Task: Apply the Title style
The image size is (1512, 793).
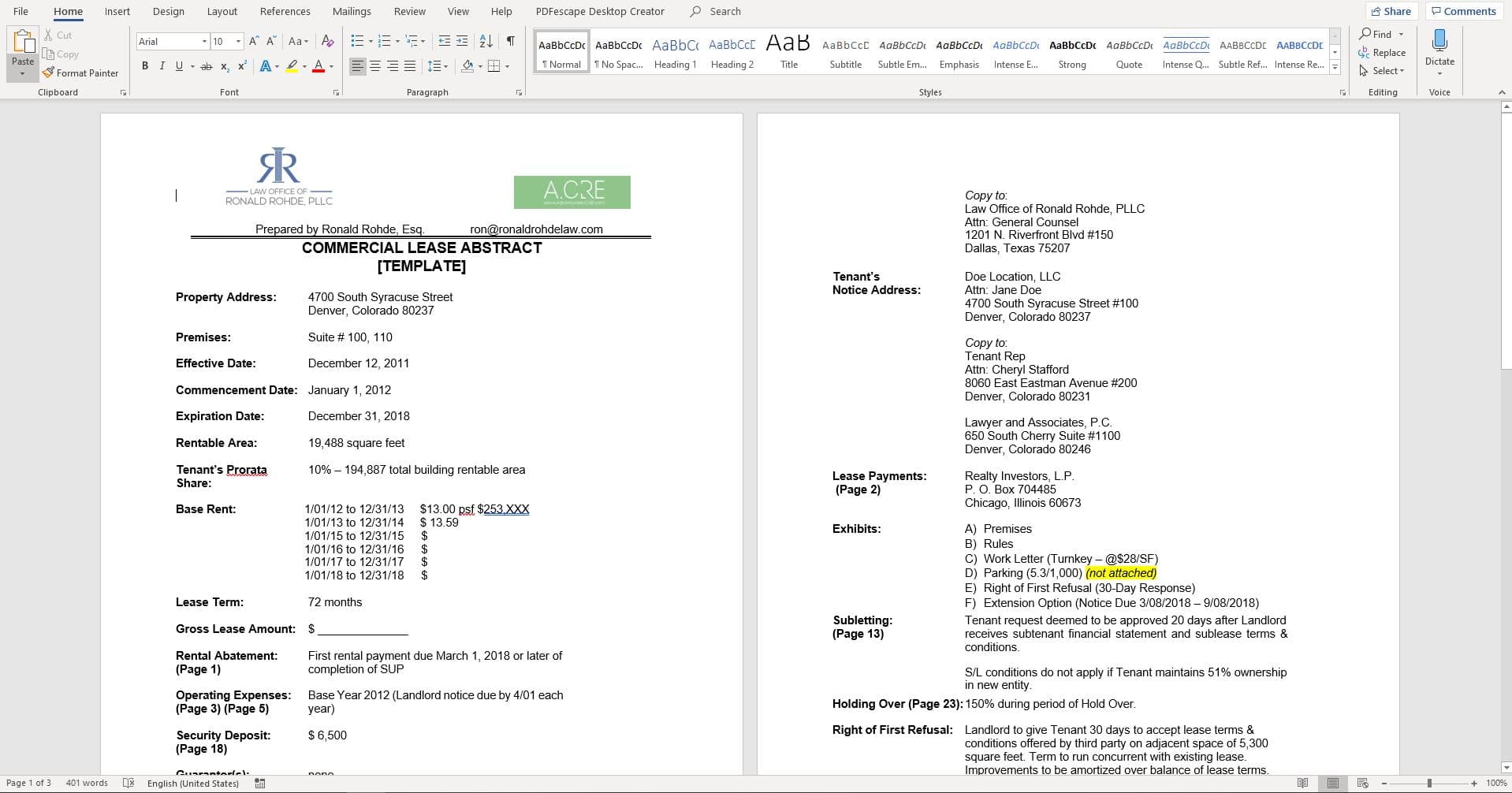Action: [788, 53]
